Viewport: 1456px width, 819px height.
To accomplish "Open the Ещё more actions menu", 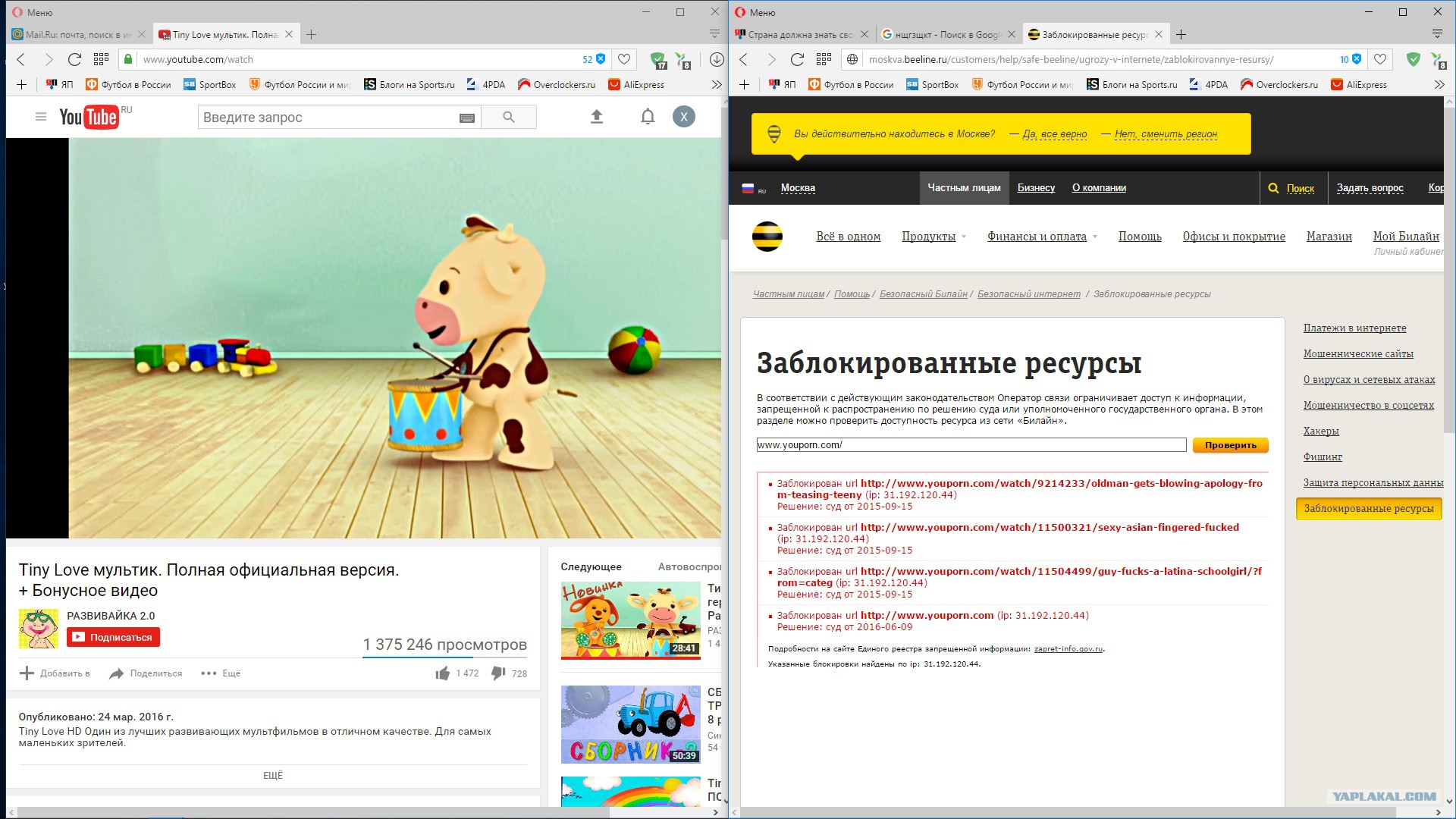I will tap(221, 673).
